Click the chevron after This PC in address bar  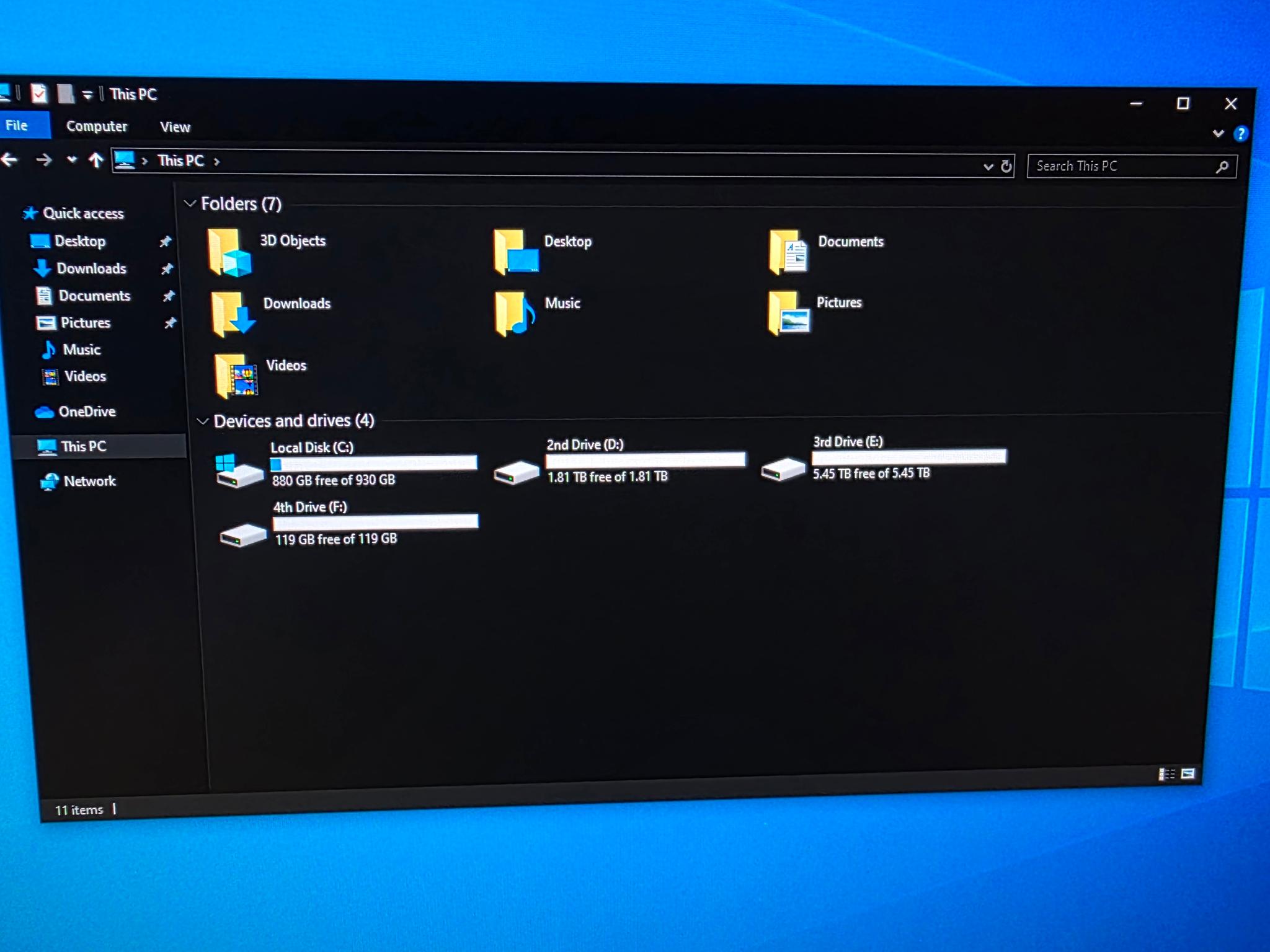point(216,162)
